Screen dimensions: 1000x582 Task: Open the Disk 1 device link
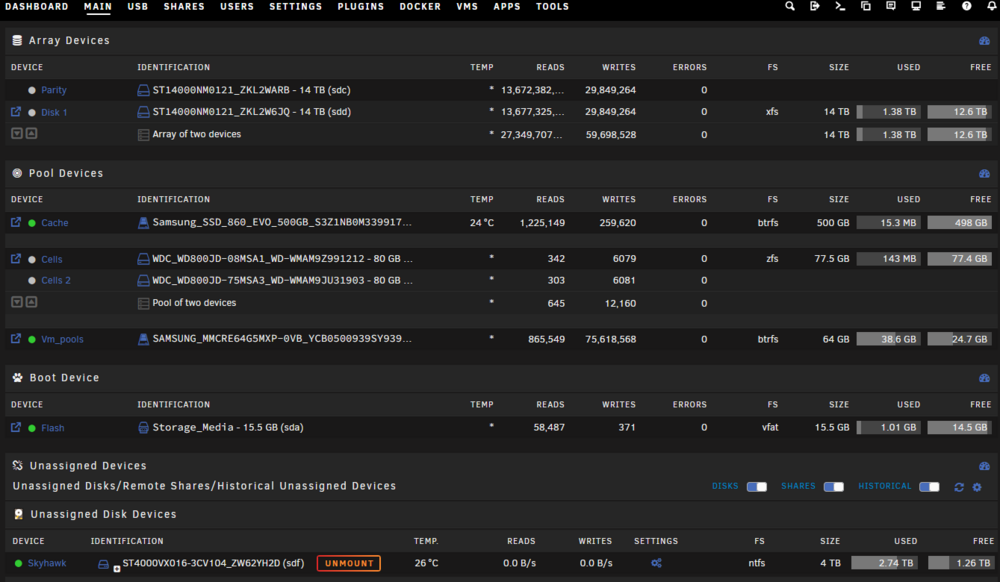pyautogui.click(x=54, y=112)
